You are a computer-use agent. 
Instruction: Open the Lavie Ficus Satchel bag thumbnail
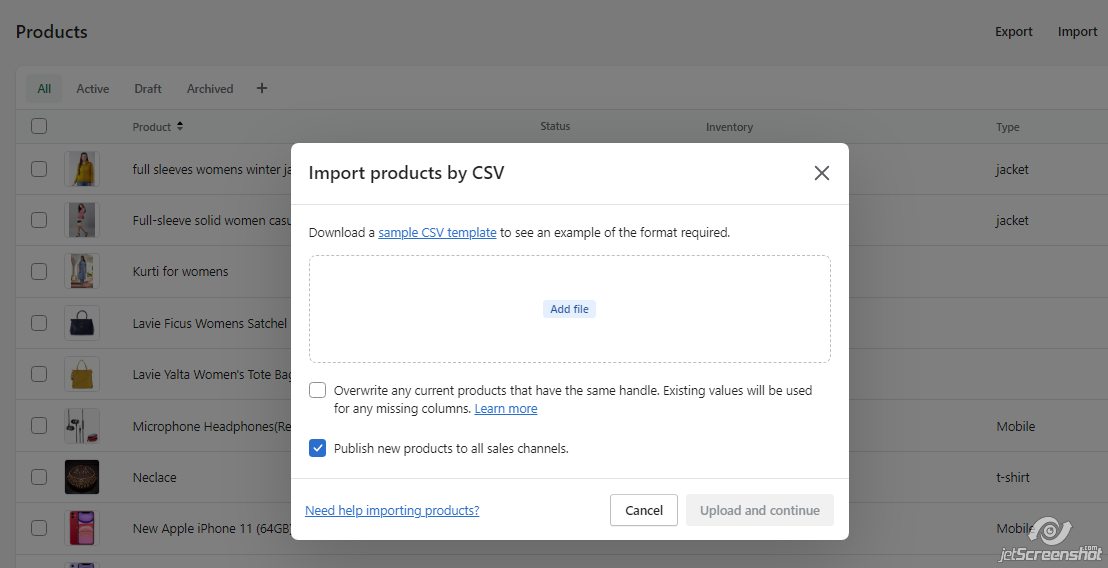[x=82, y=323]
